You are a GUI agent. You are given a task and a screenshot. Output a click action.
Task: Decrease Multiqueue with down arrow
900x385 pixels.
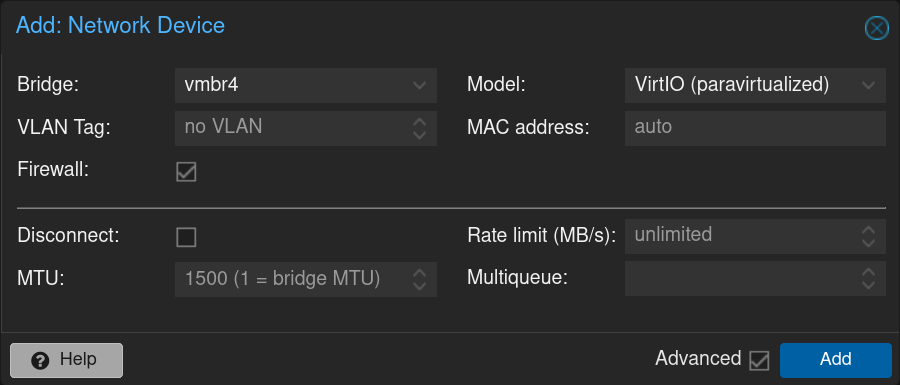[868, 286]
